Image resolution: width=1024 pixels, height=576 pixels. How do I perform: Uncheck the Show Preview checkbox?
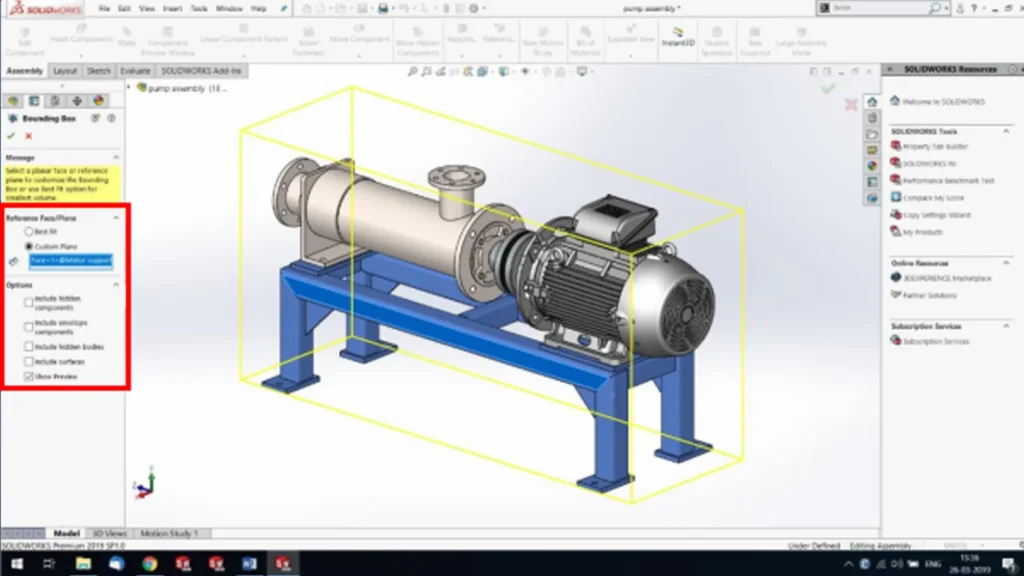pos(29,376)
